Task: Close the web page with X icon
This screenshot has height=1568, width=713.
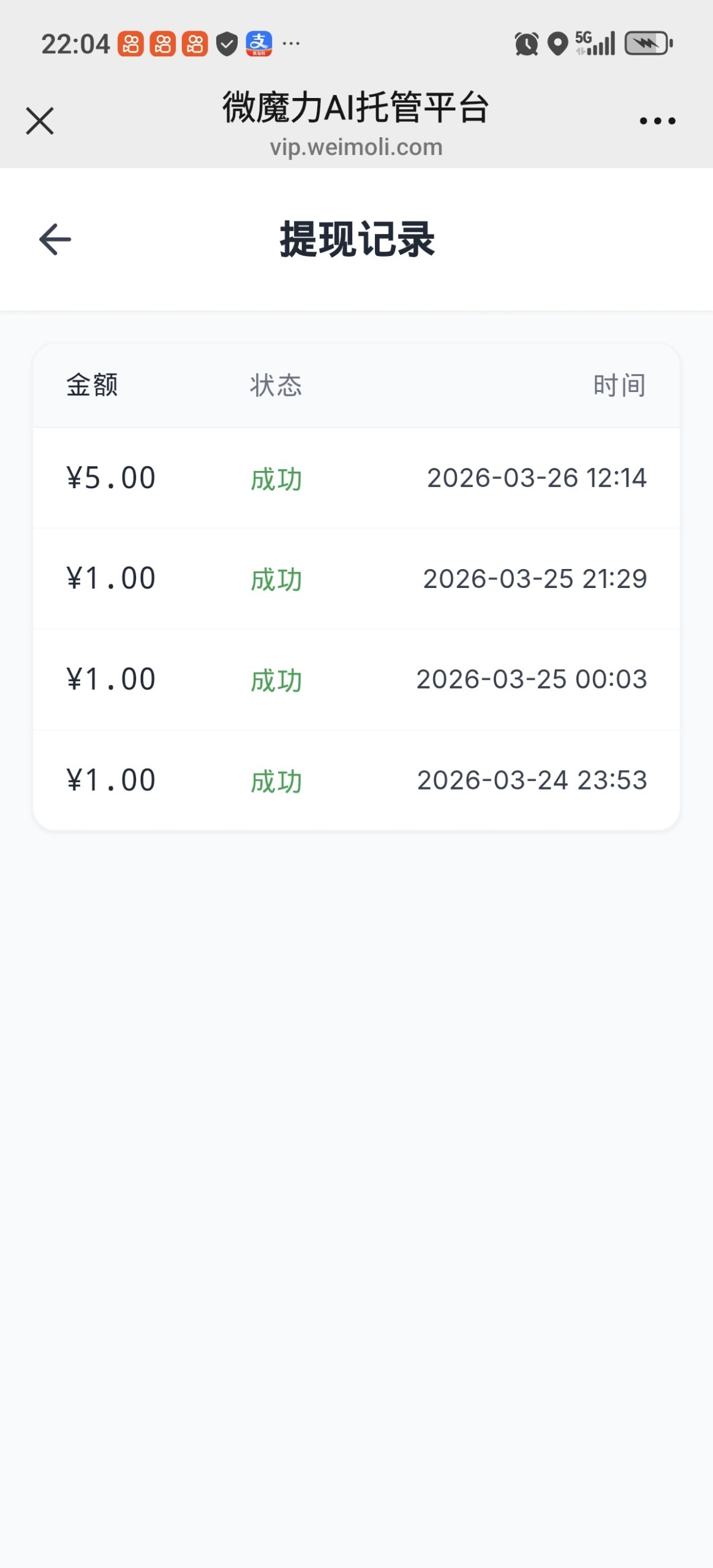Action: pos(40,121)
